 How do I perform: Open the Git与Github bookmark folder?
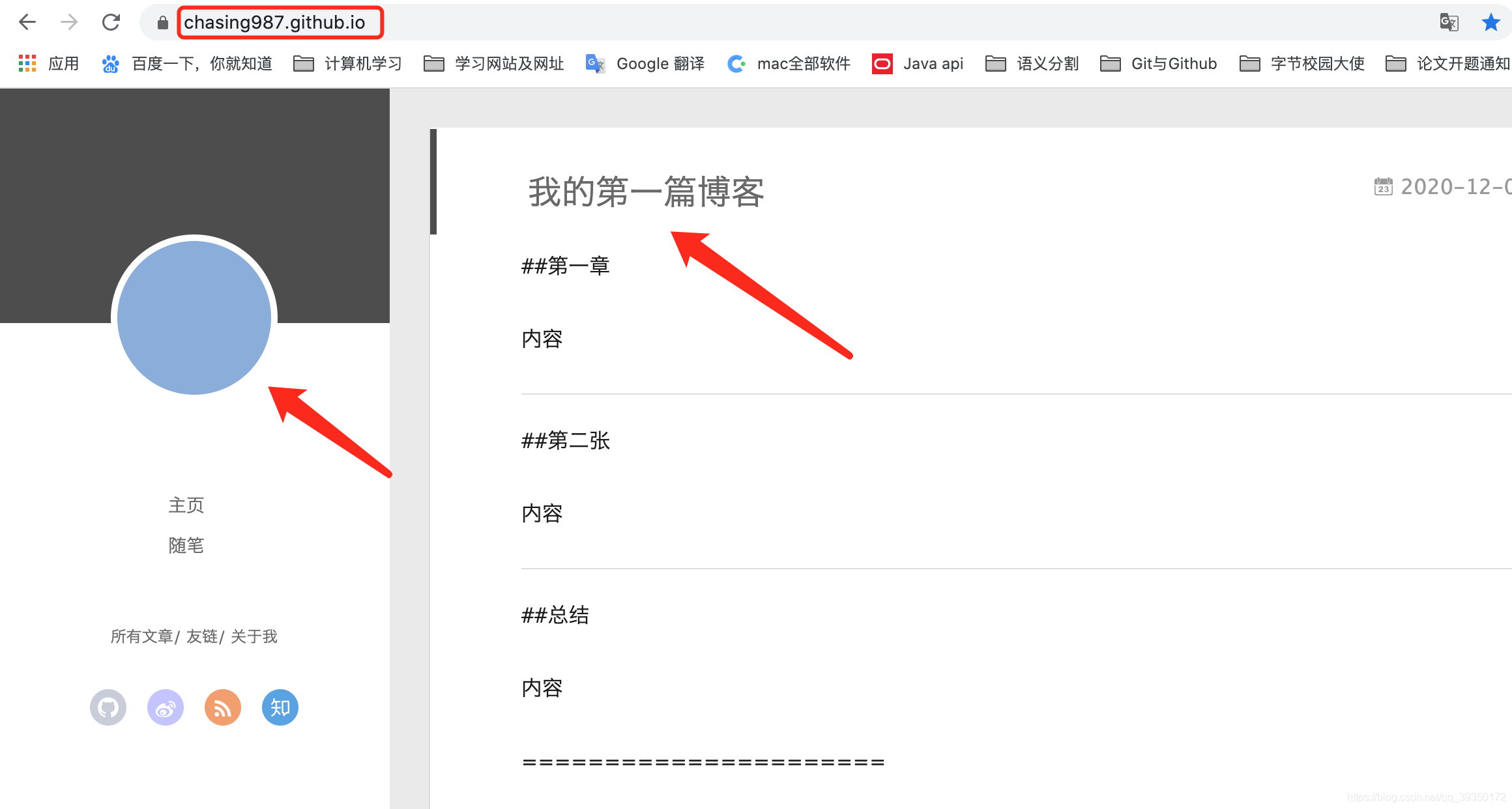[1158, 64]
